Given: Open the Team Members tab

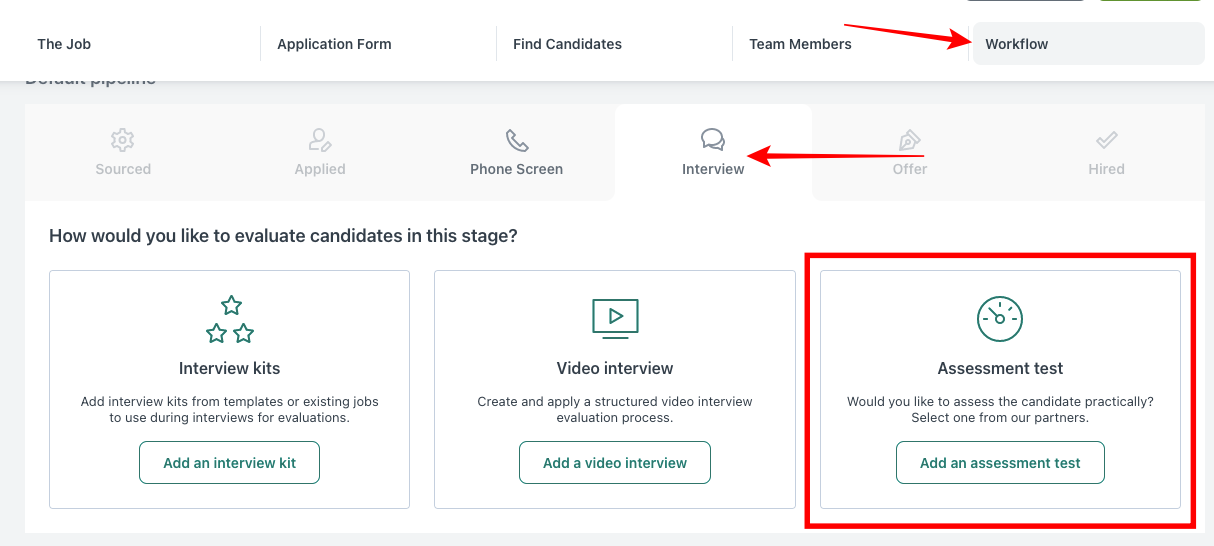Looking at the screenshot, I should [800, 44].
